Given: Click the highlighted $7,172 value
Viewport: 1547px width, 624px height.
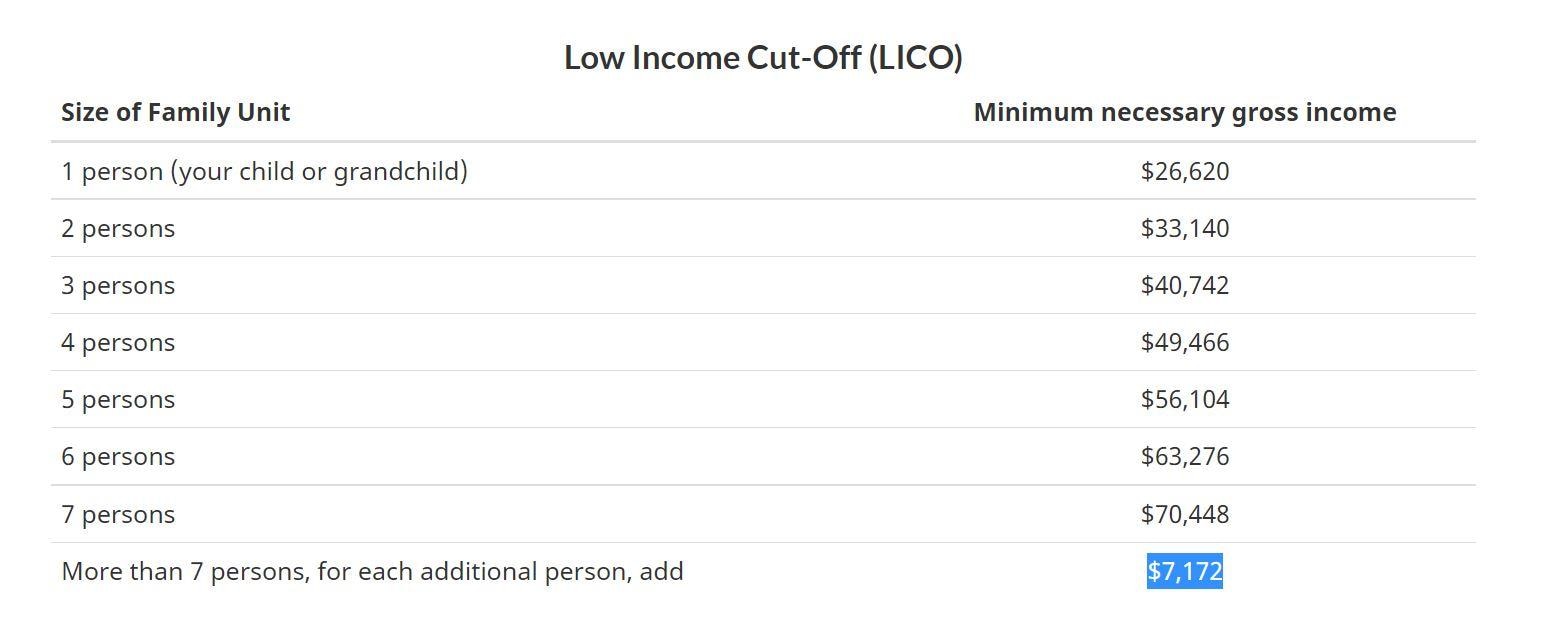Looking at the screenshot, I should (x=1184, y=572).
